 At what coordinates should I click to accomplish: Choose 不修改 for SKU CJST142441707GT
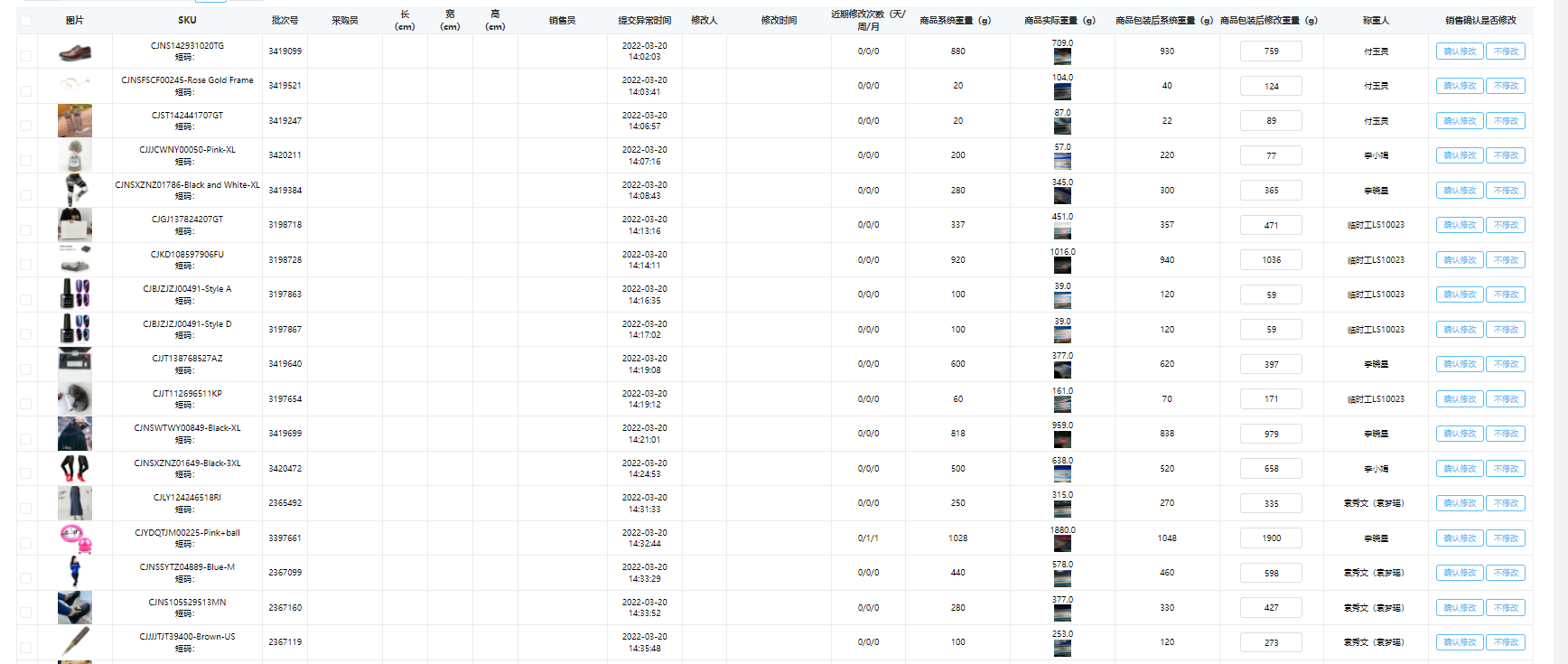coord(1506,121)
